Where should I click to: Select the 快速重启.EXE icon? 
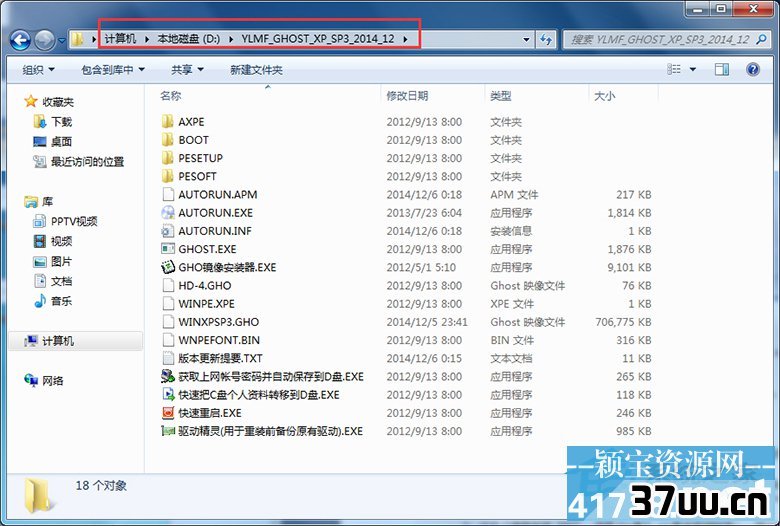pyautogui.click(x=168, y=413)
